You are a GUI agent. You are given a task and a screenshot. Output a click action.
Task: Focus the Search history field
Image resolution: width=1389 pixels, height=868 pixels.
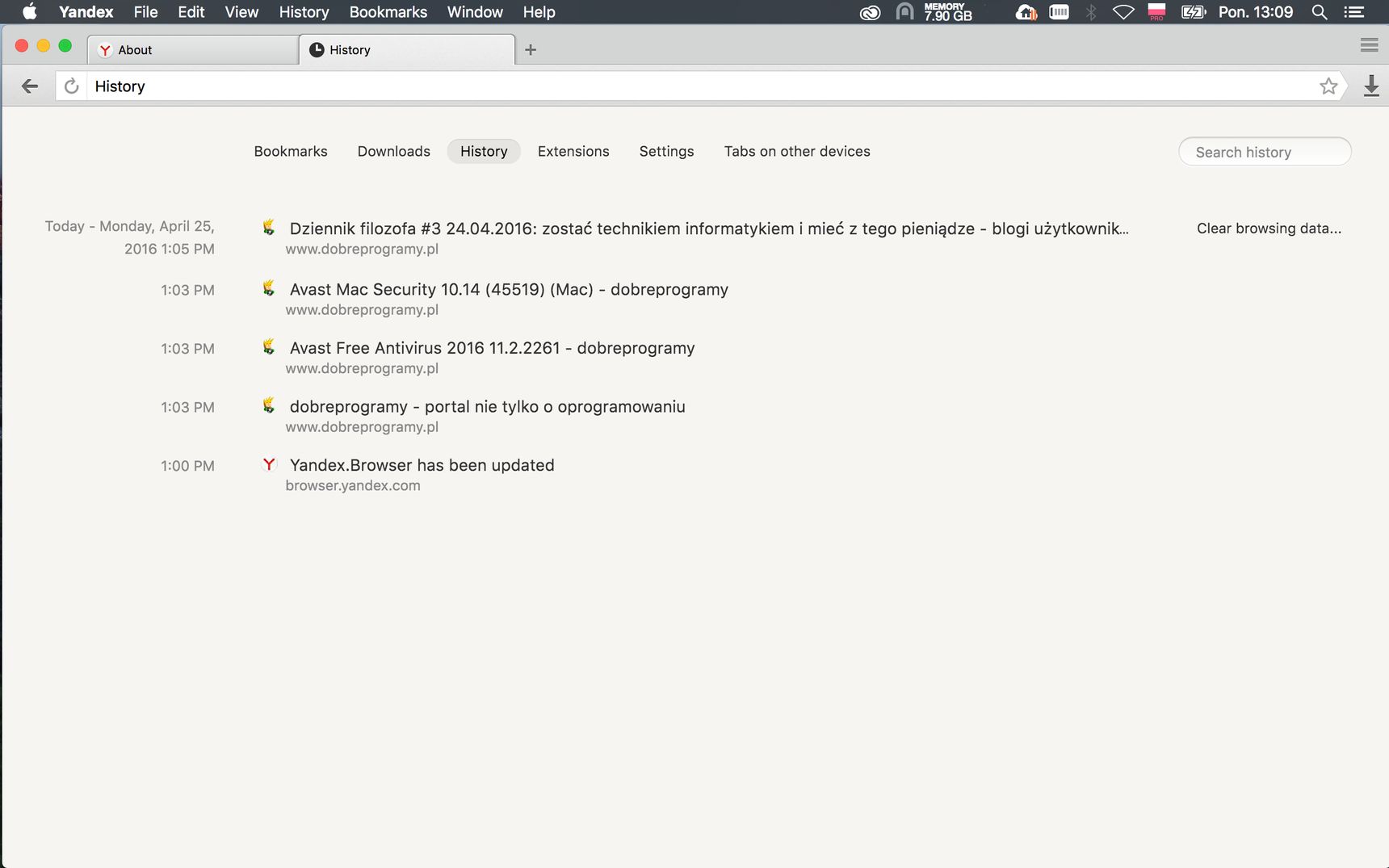(1265, 152)
